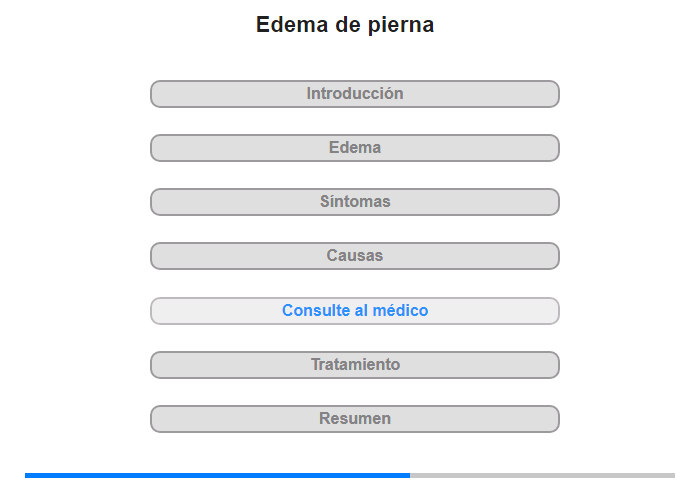Image resolution: width=700 pixels, height=480 pixels.
Task: Select the last section button in the list
Action: click(355, 419)
